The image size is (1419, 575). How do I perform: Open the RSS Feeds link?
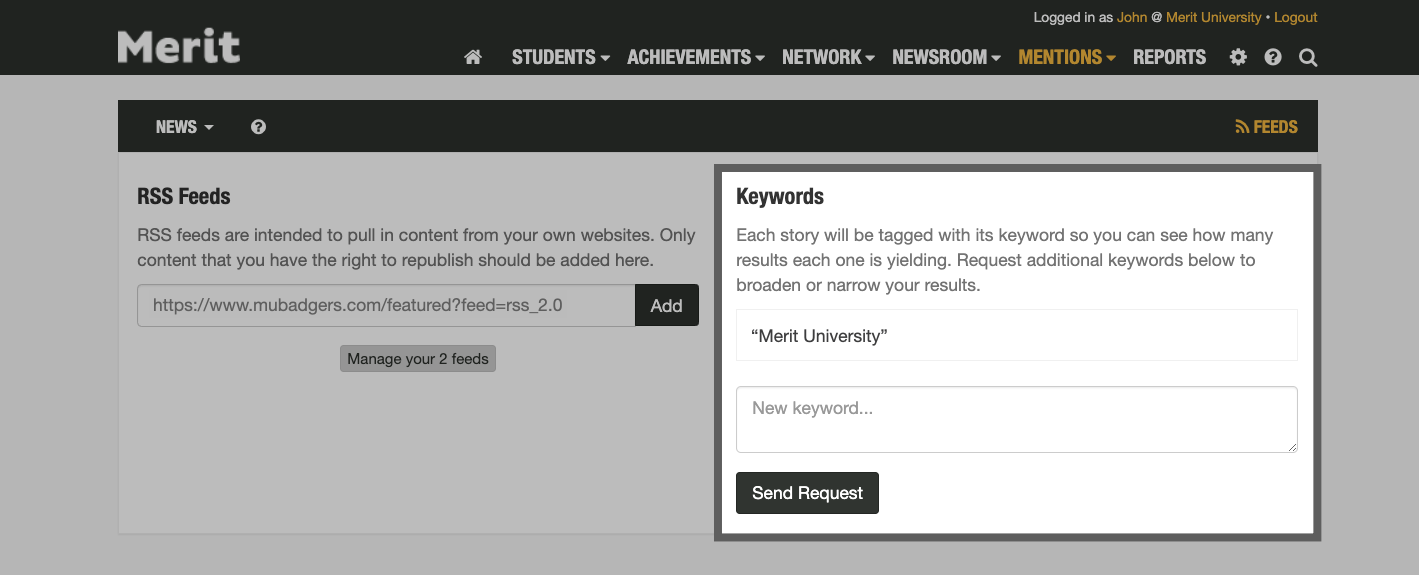(x=1266, y=127)
